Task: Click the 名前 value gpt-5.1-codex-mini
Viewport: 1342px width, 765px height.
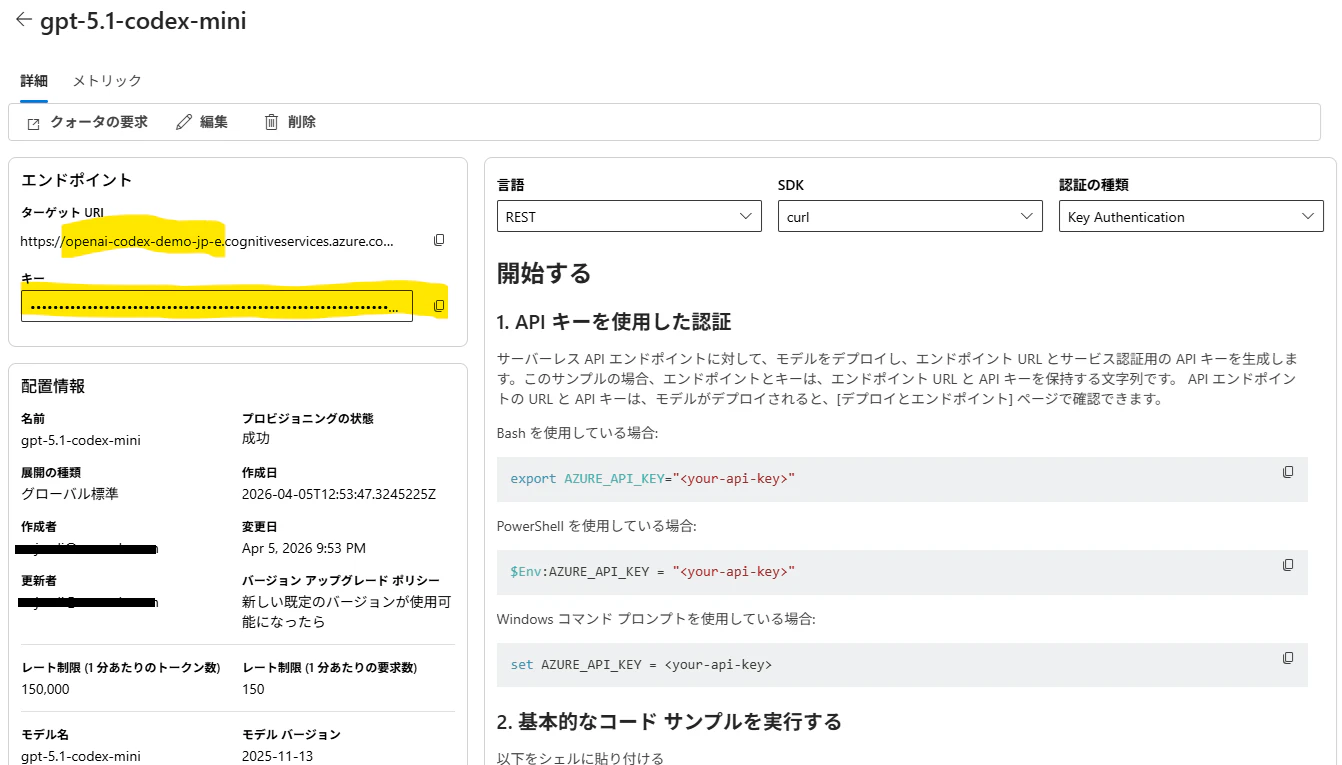Action: (x=81, y=440)
